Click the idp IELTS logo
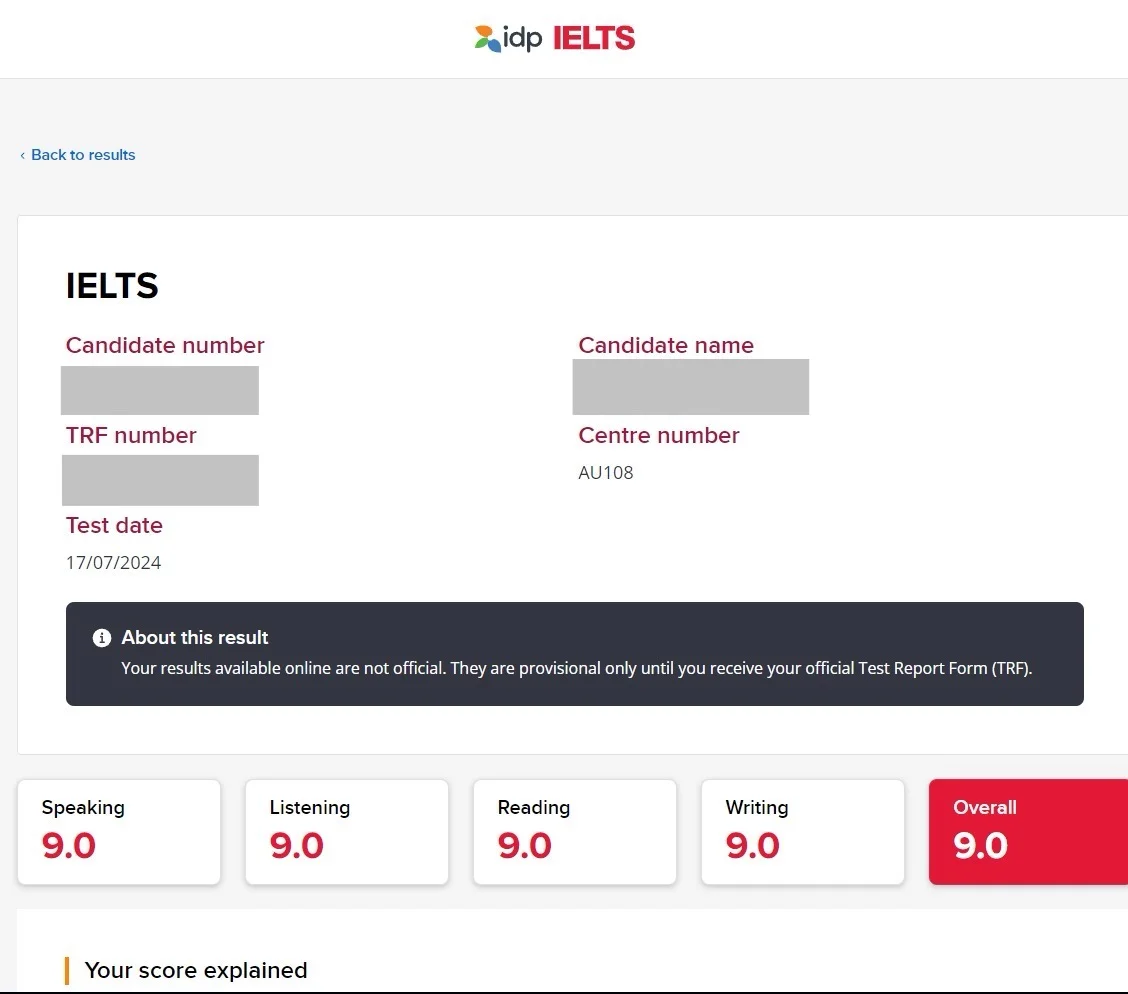 [x=555, y=38]
